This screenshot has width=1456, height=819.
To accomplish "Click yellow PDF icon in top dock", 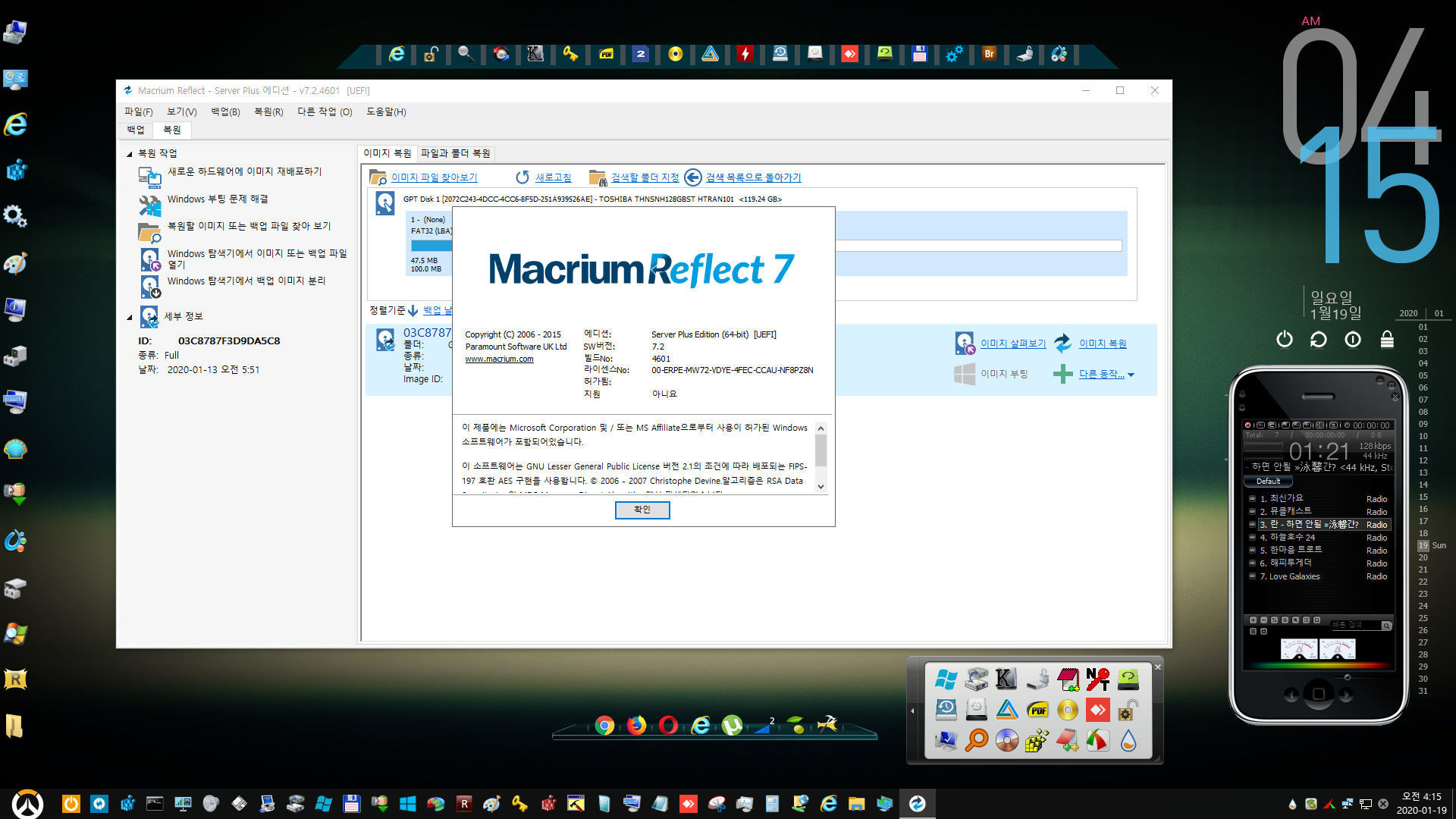I will click(x=606, y=54).
